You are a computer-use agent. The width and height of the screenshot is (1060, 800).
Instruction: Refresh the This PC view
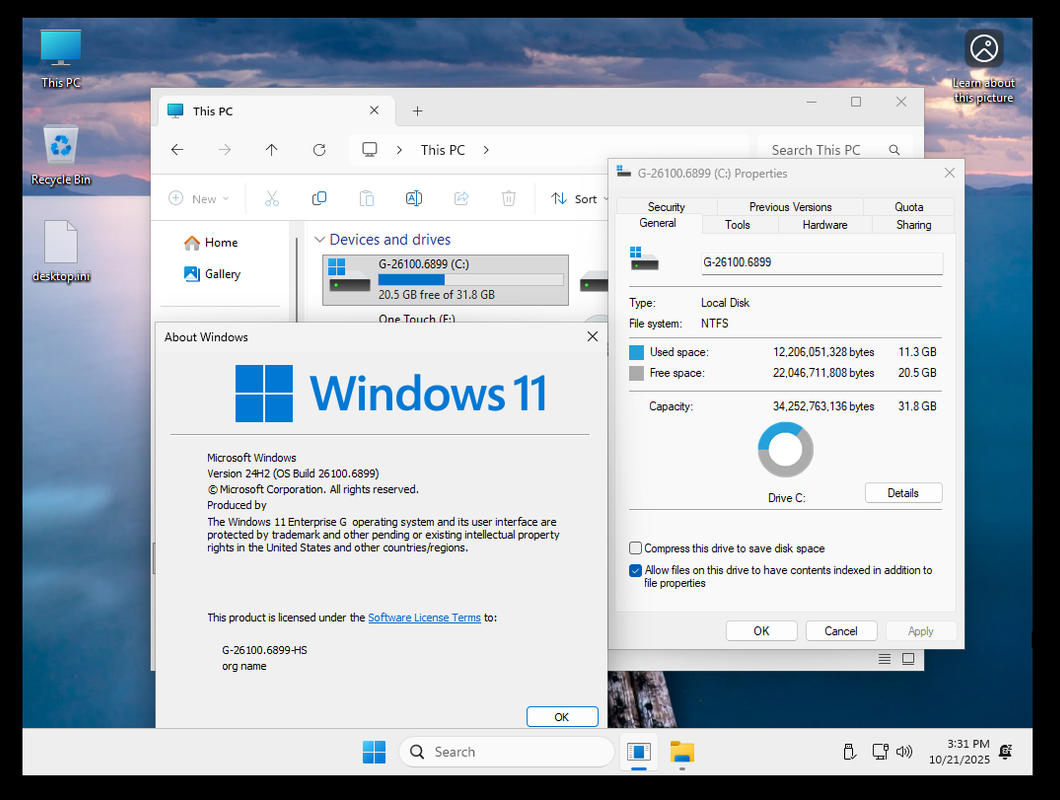pos(319,149)
